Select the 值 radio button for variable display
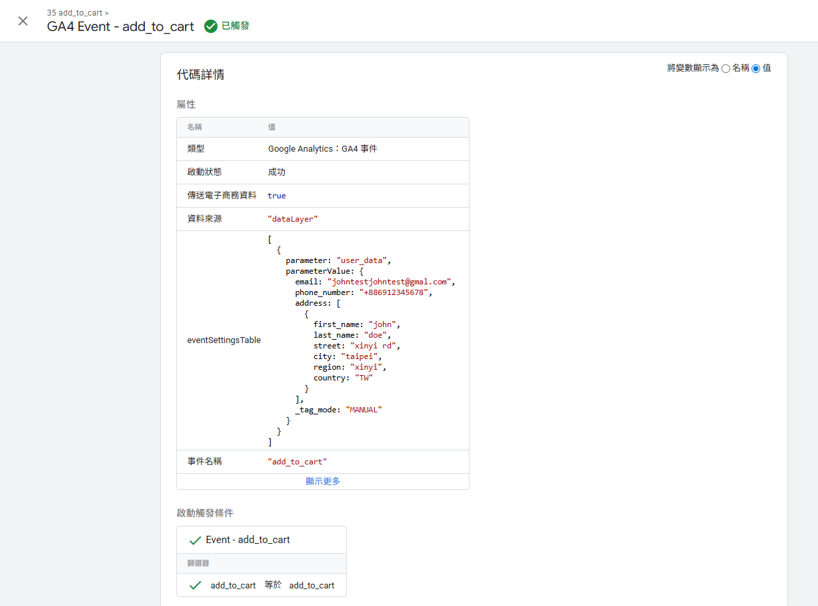The height and width of the screenshot is (606, 818). point(756,69)
